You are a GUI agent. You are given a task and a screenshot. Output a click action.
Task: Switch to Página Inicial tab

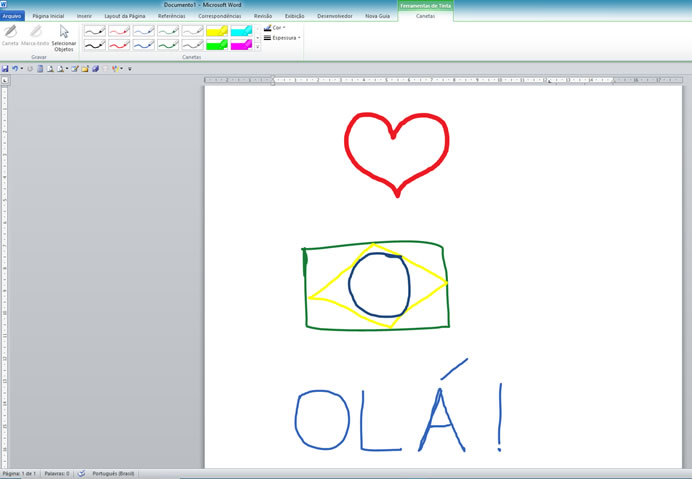48,16
